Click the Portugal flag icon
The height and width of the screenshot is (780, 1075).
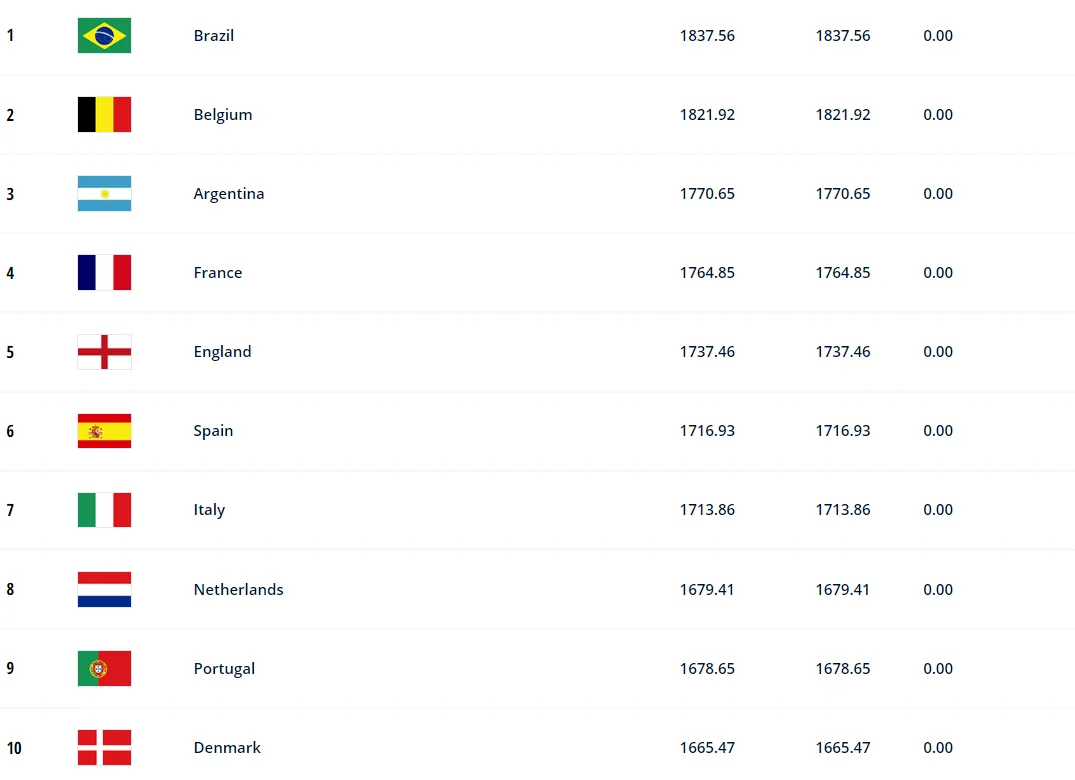coord(104,669)
